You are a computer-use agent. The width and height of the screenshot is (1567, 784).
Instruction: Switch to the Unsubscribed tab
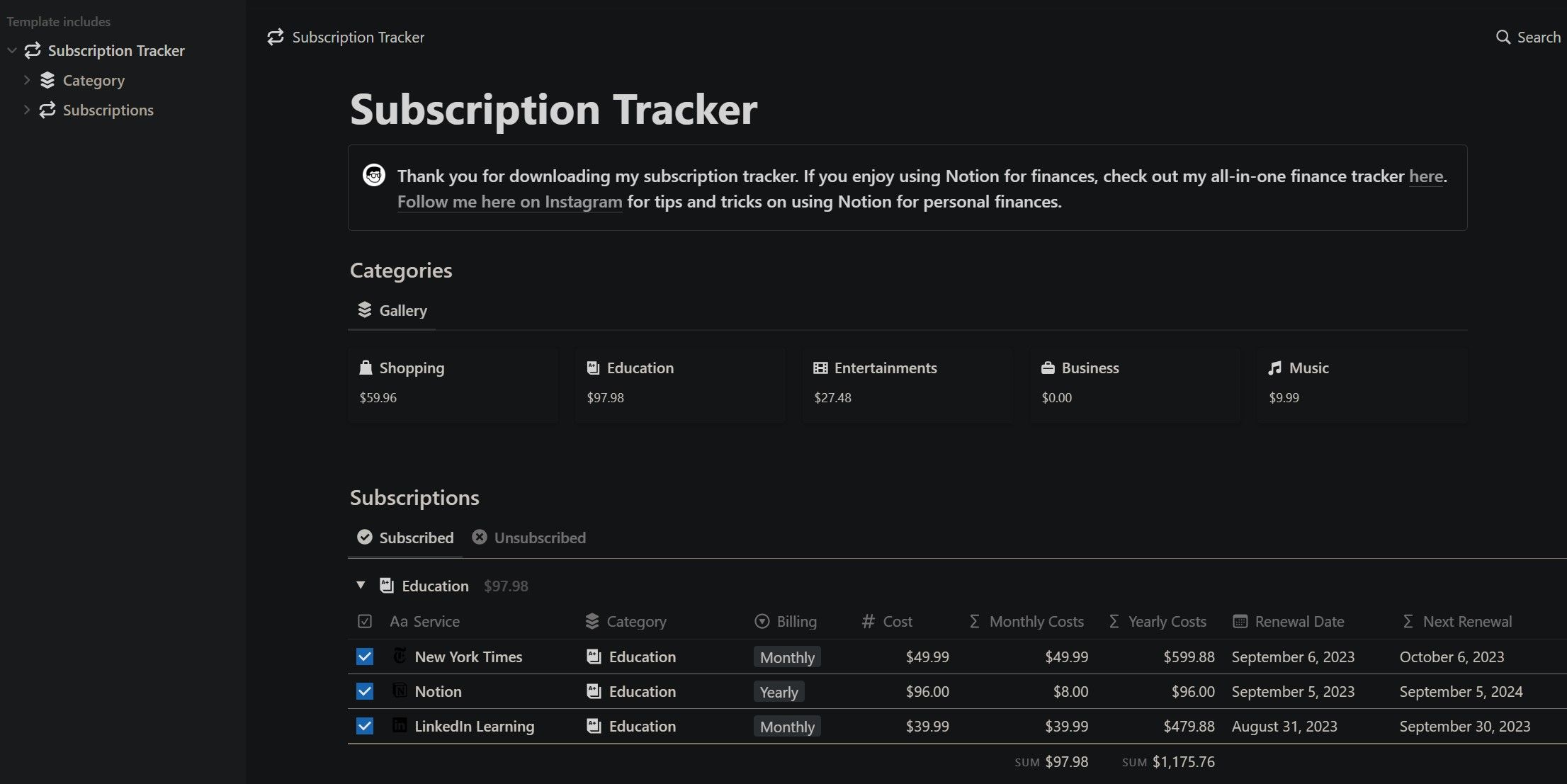point(529,538)
